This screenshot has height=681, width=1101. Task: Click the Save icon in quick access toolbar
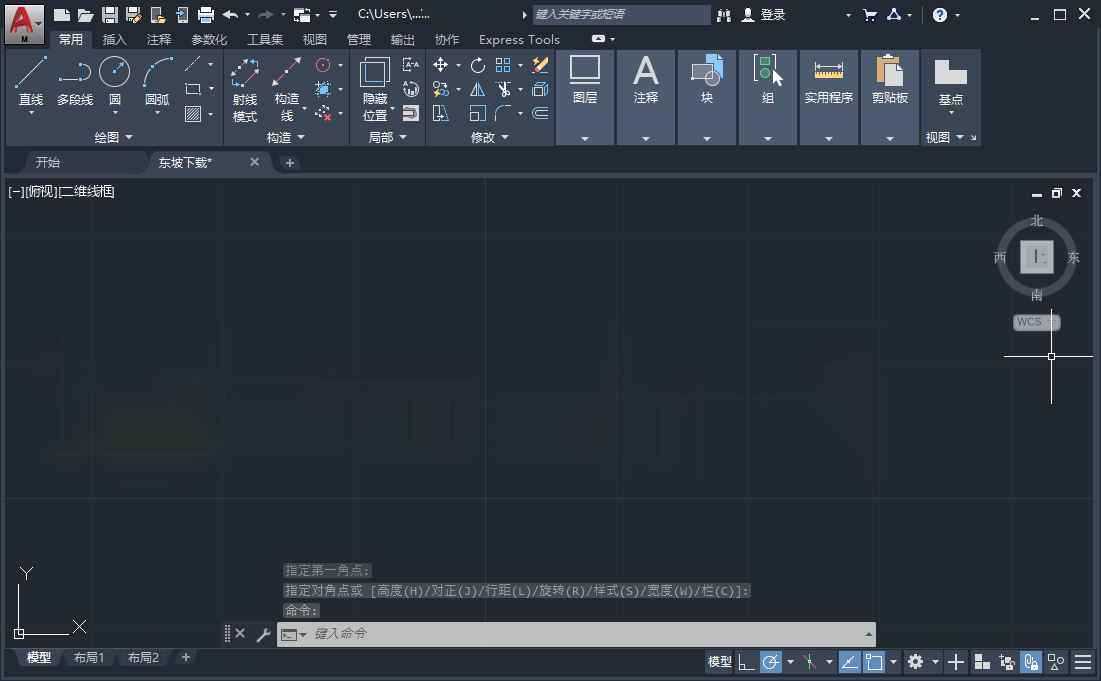pyautogui.click(x=110, y=15)
